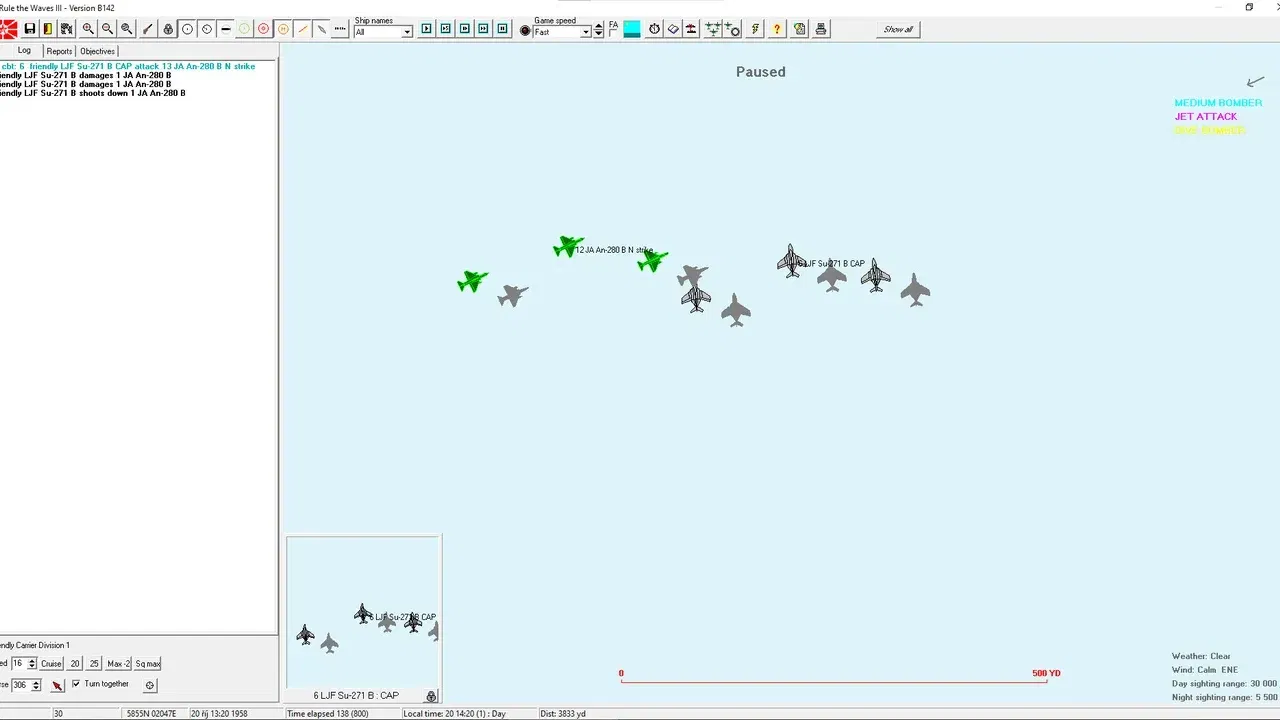Open the Objectives tab
Viewport: 1280px width, 720px height.
coord(97,51)
